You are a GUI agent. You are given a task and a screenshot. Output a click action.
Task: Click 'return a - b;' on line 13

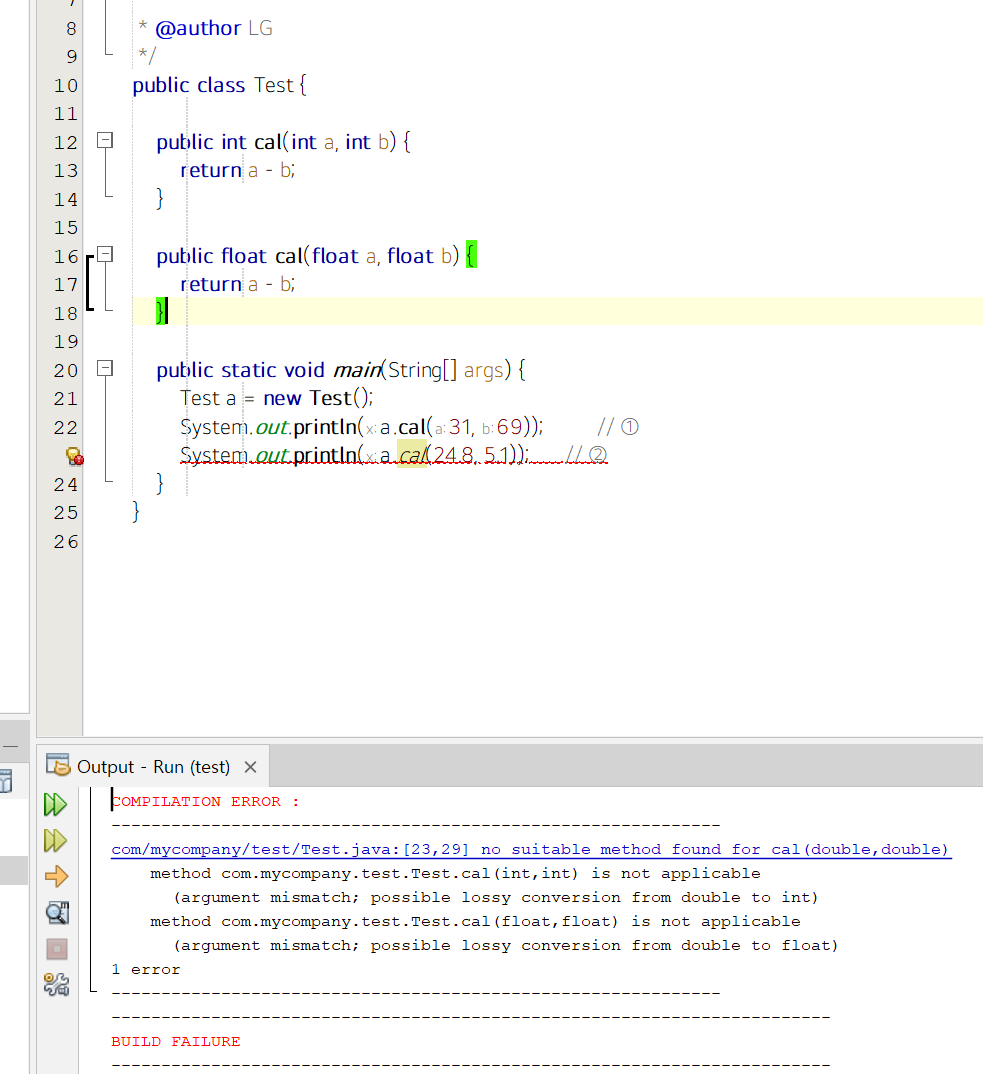(x=238, y=170)
